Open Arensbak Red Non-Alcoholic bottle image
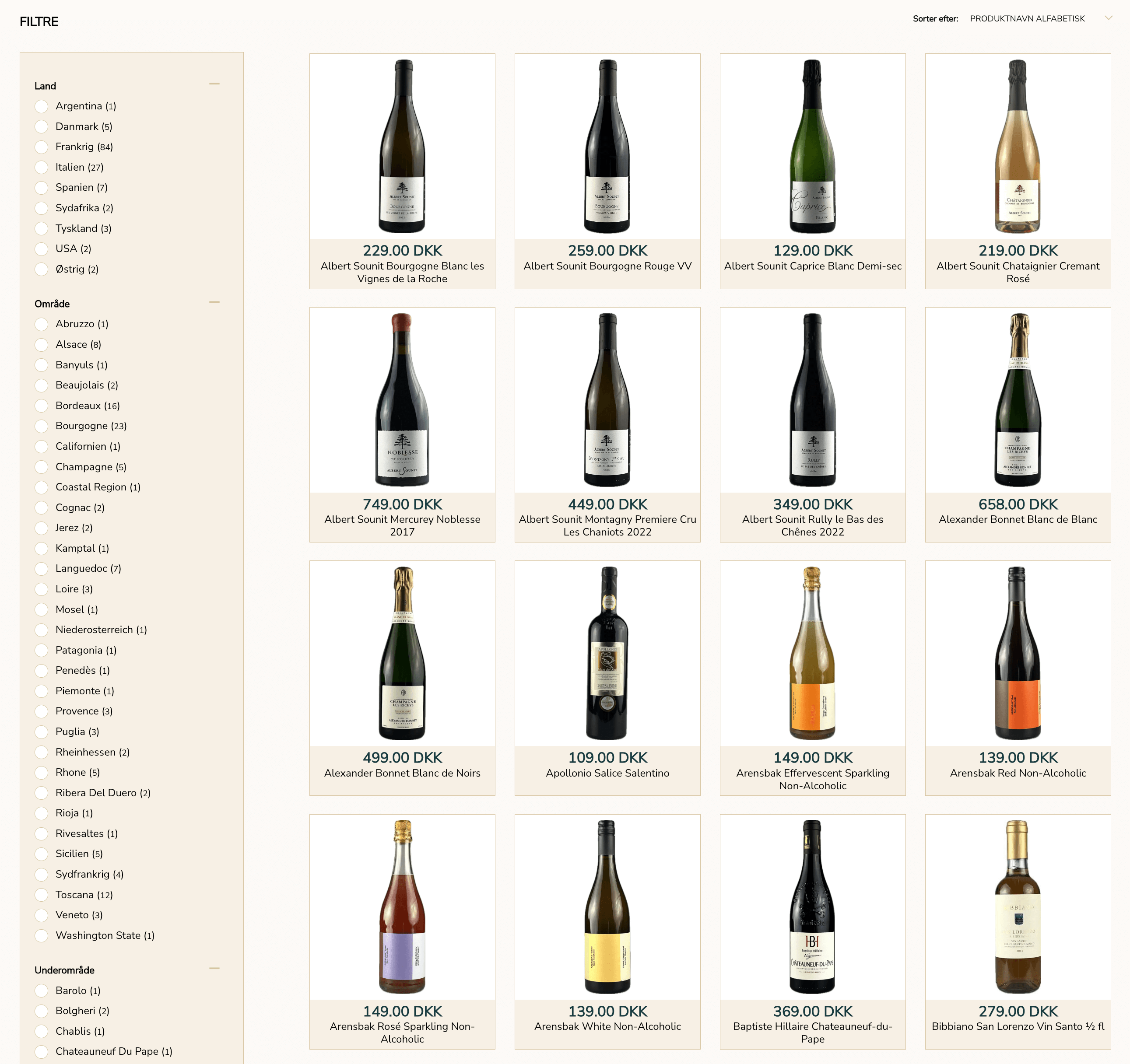 click(1018, 653)
